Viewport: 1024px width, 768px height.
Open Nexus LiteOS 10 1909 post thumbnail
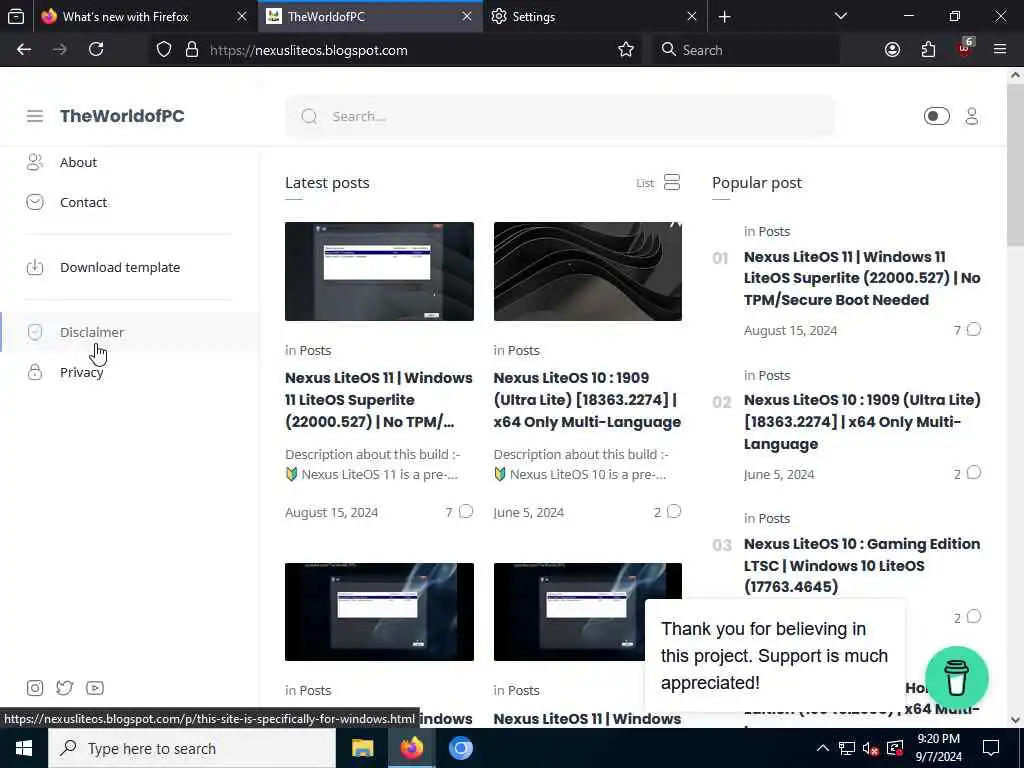pyautogui.click(x=588, y=271)
